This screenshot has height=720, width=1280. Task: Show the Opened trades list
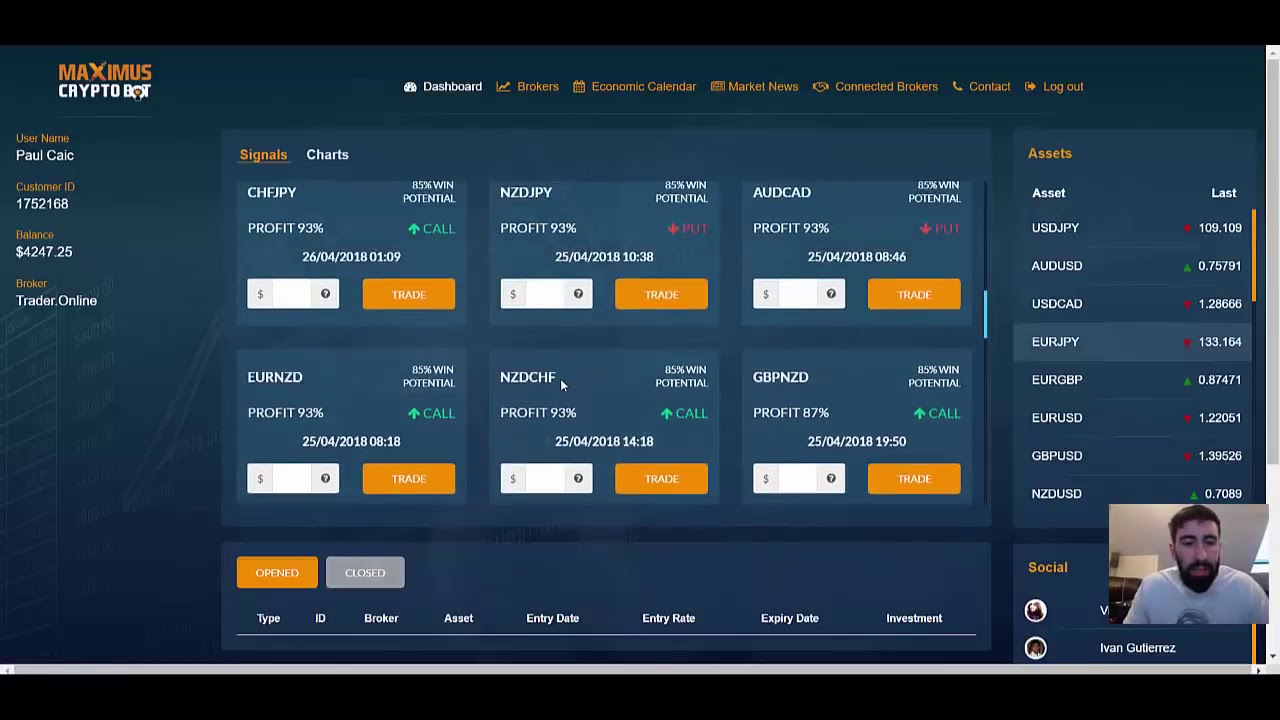click(x=277, y=573)
